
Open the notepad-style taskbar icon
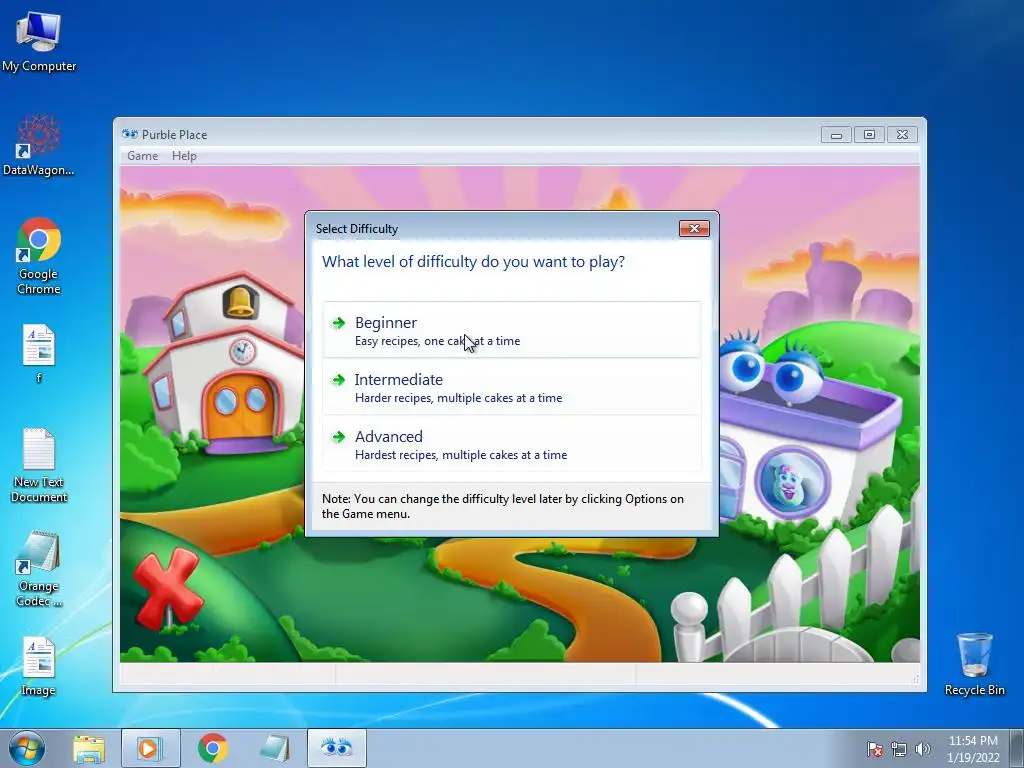point(275,748)
